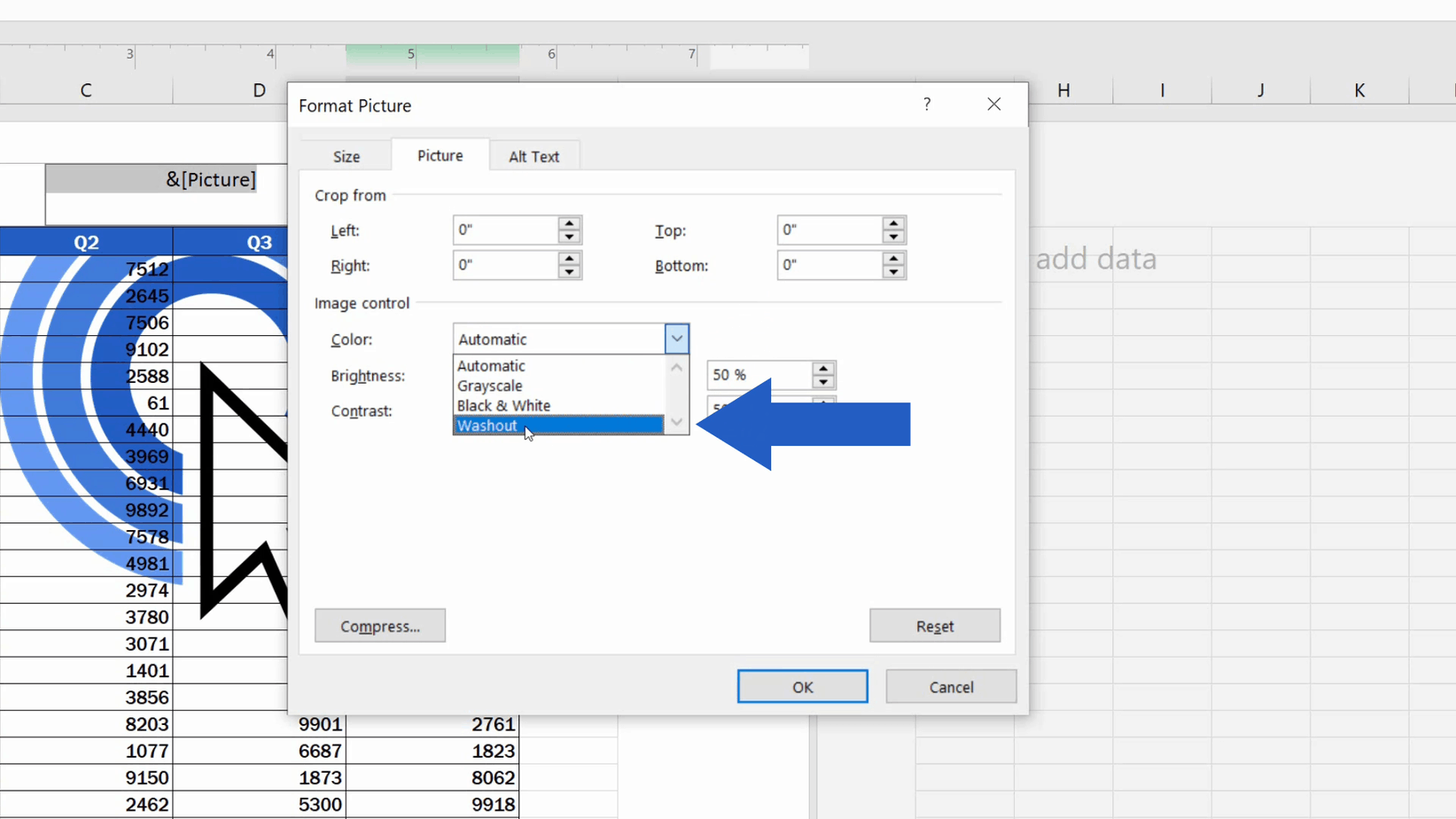Click the Q3 column header cell
The image size is (1456, 819).
tap(259, 240)
